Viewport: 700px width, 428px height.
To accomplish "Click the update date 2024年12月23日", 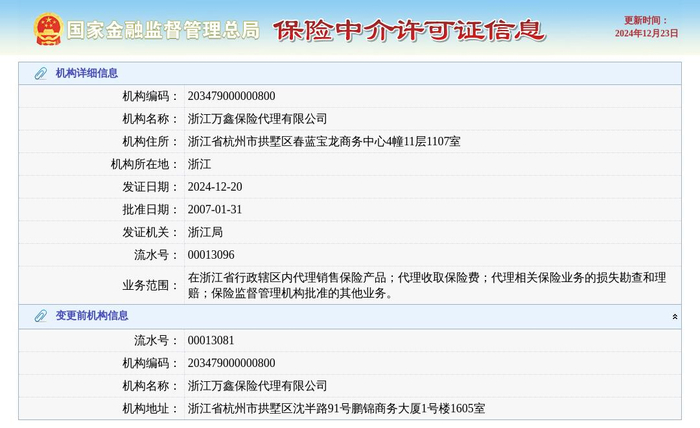I will (x=646, y=33).
